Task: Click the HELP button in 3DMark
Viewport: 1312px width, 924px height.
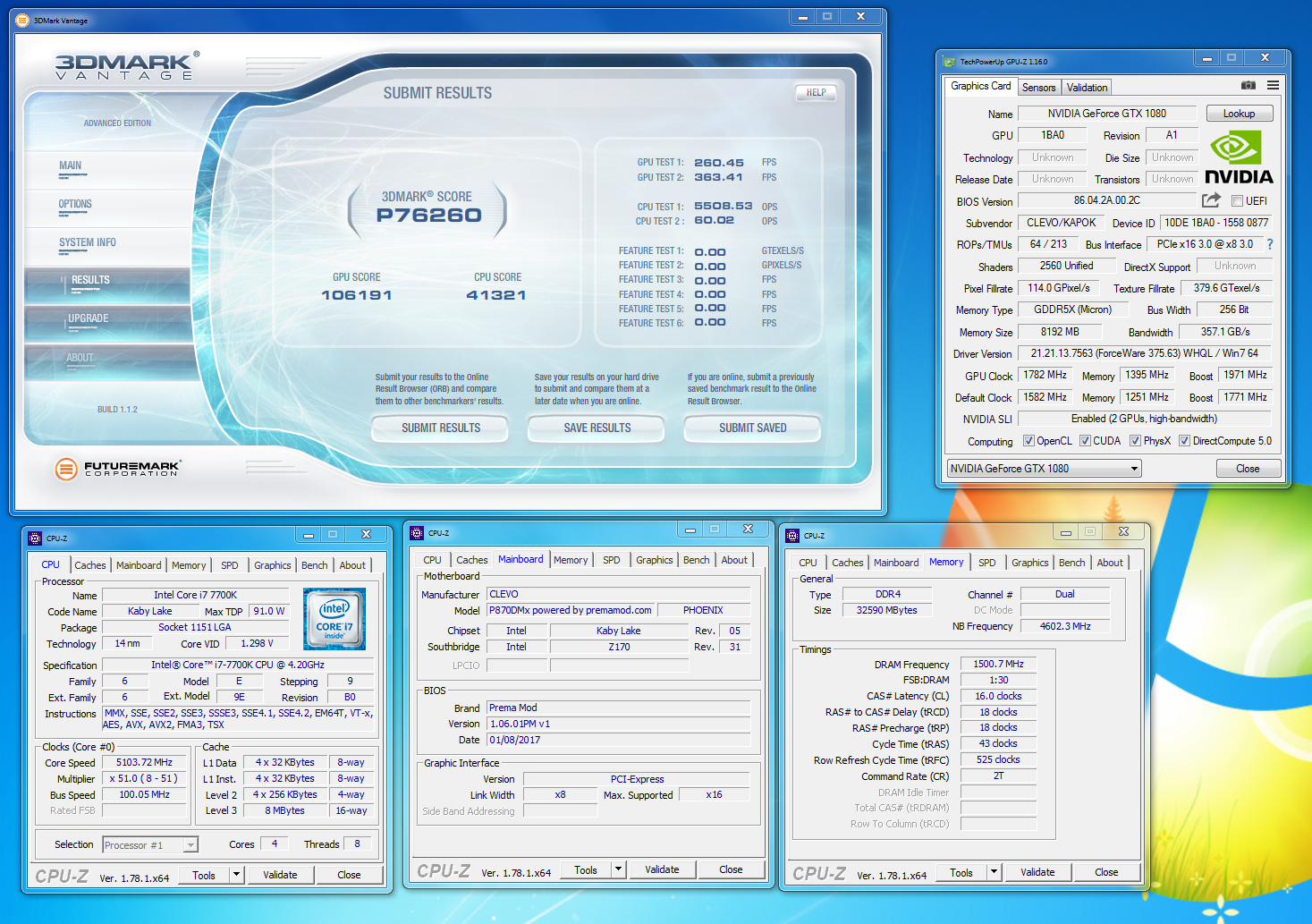Action: pyautogui.click(x=816, y=92)
